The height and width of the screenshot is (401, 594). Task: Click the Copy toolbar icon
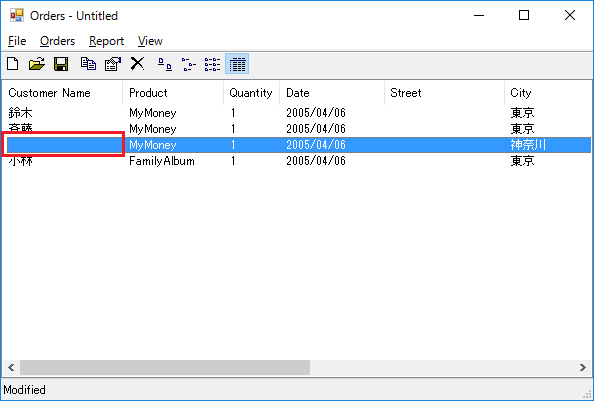click(88, 64)
